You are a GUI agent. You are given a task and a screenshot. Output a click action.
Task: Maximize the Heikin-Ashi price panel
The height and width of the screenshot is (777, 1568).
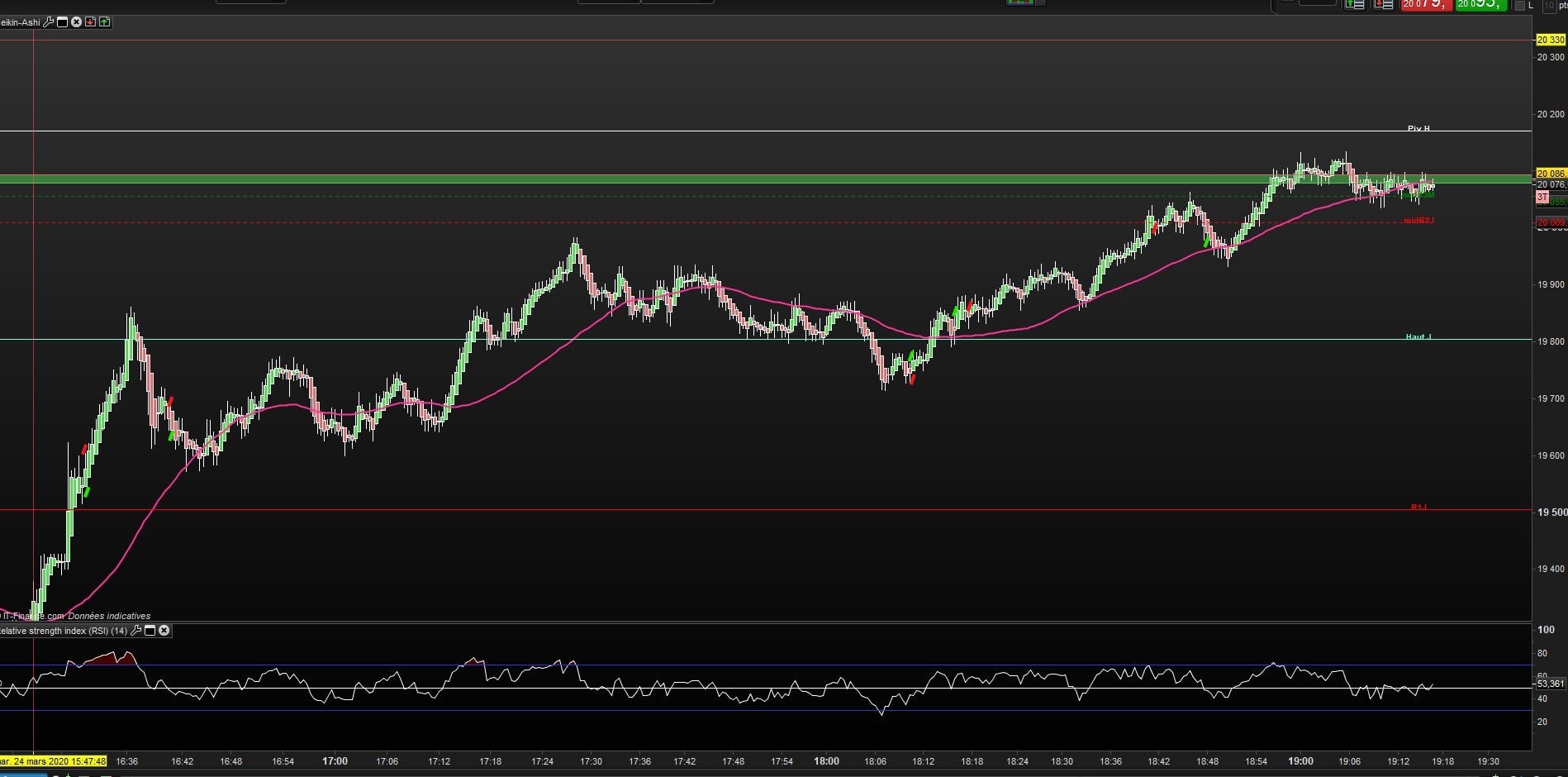[x=62, y=22]
